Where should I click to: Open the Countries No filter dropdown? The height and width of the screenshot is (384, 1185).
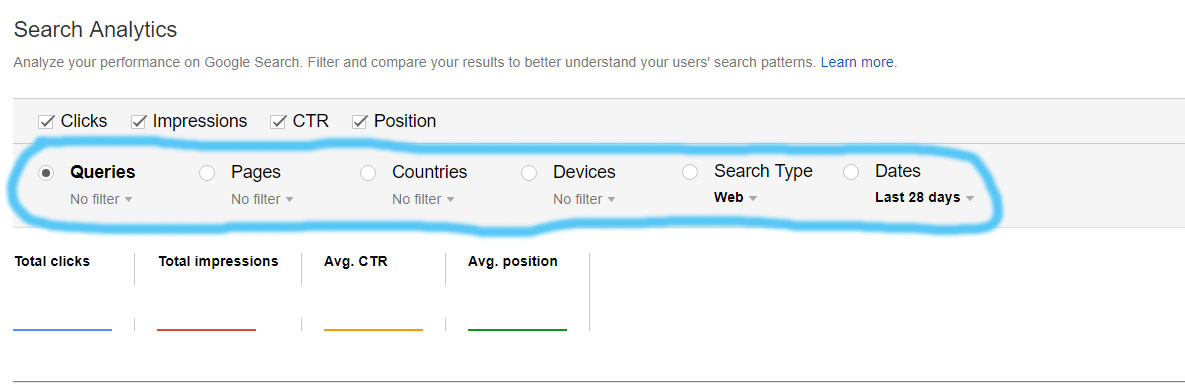coord(423,200)
